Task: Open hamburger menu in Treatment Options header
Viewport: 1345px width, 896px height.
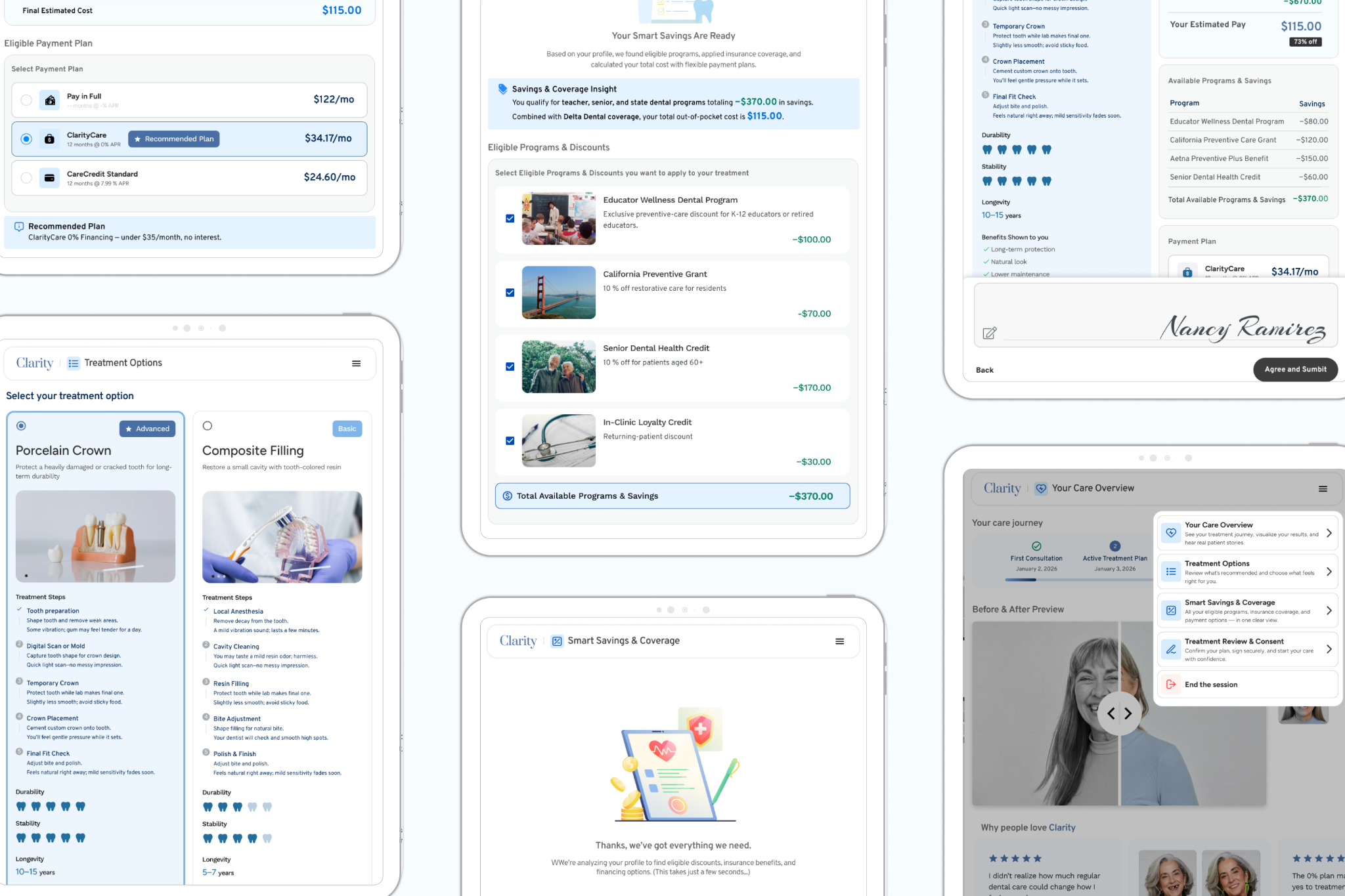Action: [x=356, y=364]
